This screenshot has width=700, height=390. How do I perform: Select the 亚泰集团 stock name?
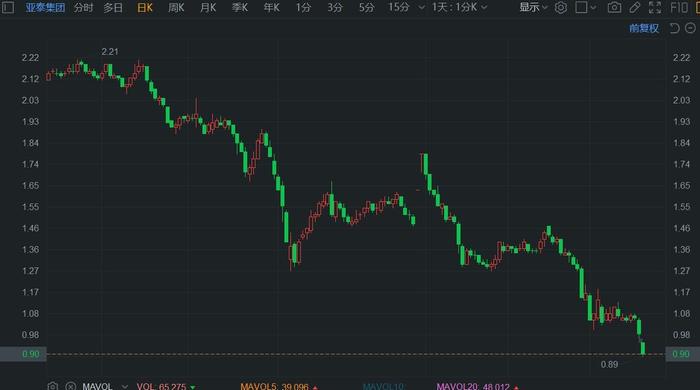[x=45, y=8]
